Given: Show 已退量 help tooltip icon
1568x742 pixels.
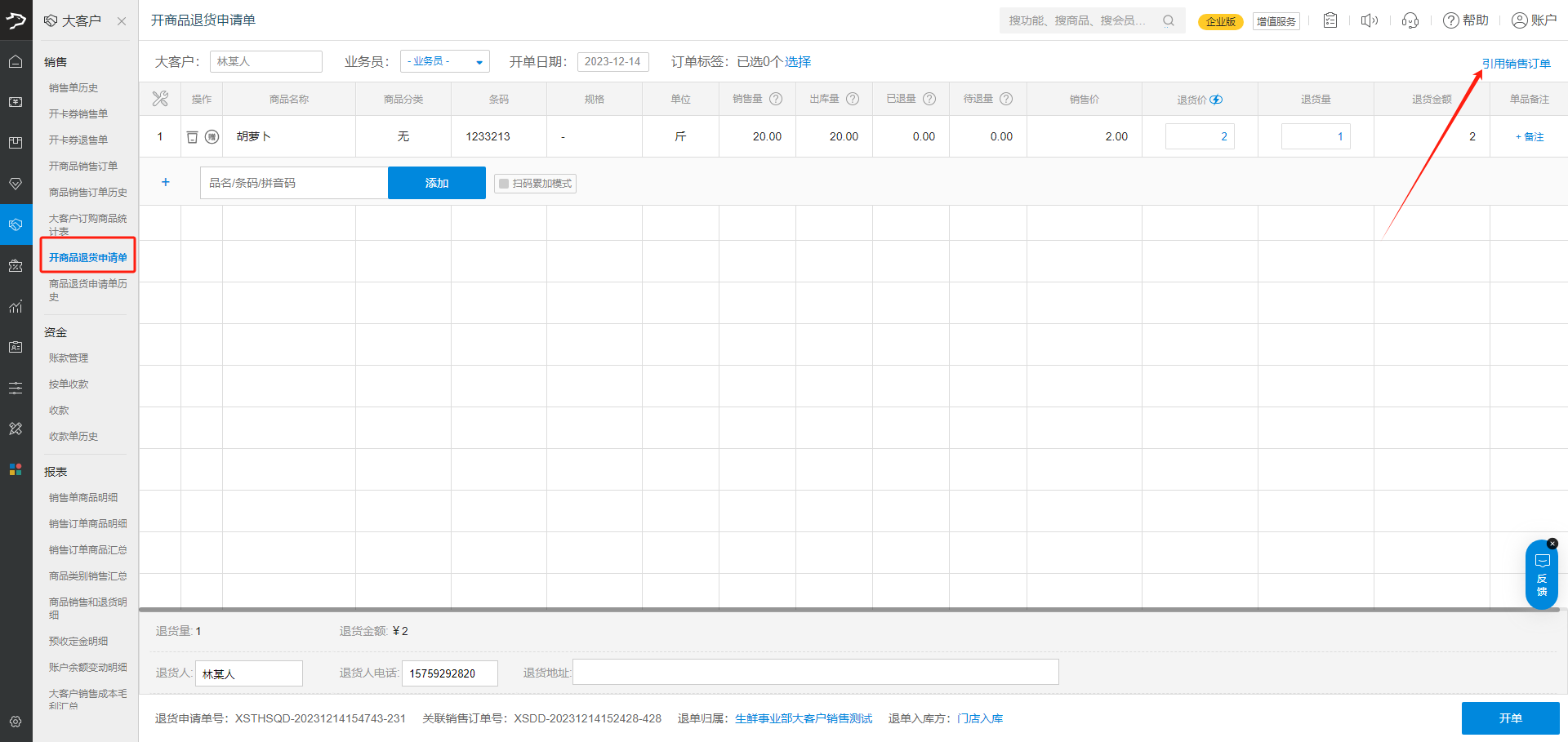Looking at the screenshot, I should pos(929,99).
